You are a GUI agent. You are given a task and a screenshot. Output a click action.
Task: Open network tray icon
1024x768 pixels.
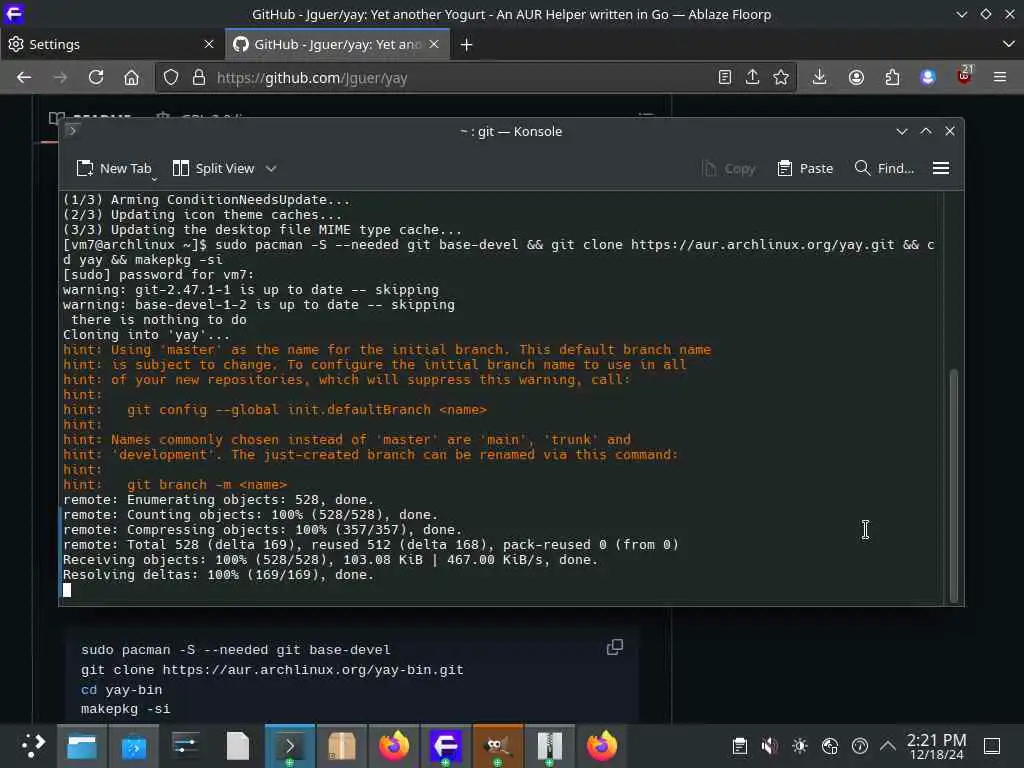[x=829, y=746]
